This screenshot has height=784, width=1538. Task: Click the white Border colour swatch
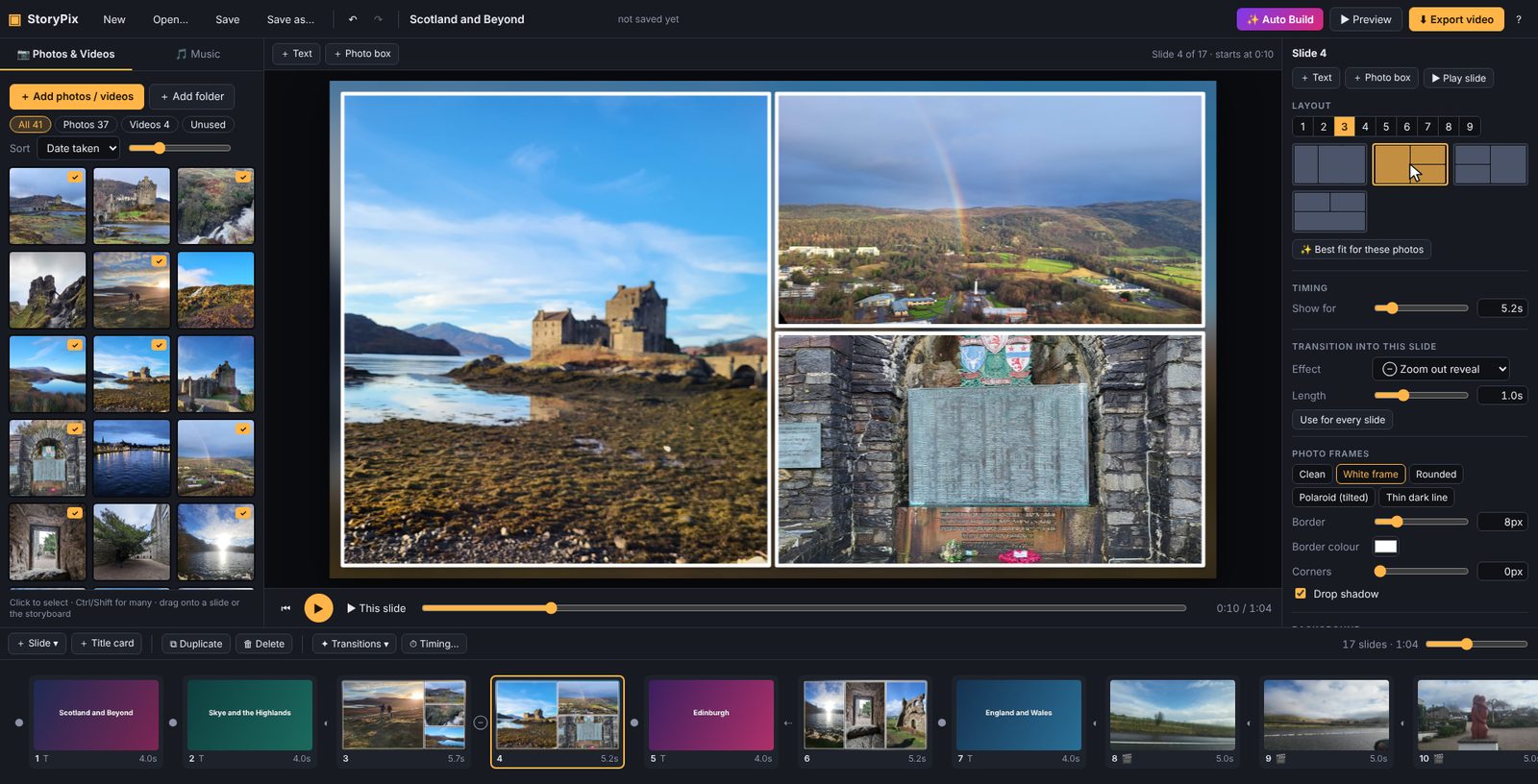click(1385, 547)
